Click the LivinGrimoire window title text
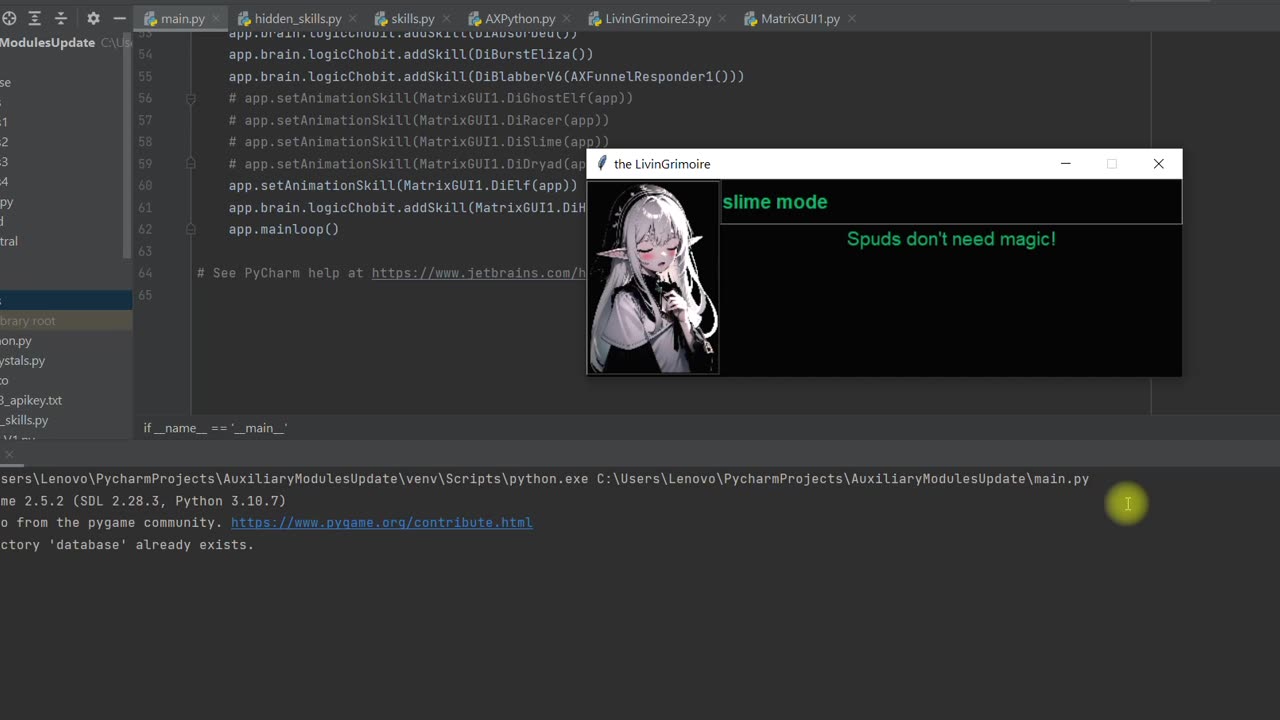This screenshot has width=1280, height=720. 662,164
